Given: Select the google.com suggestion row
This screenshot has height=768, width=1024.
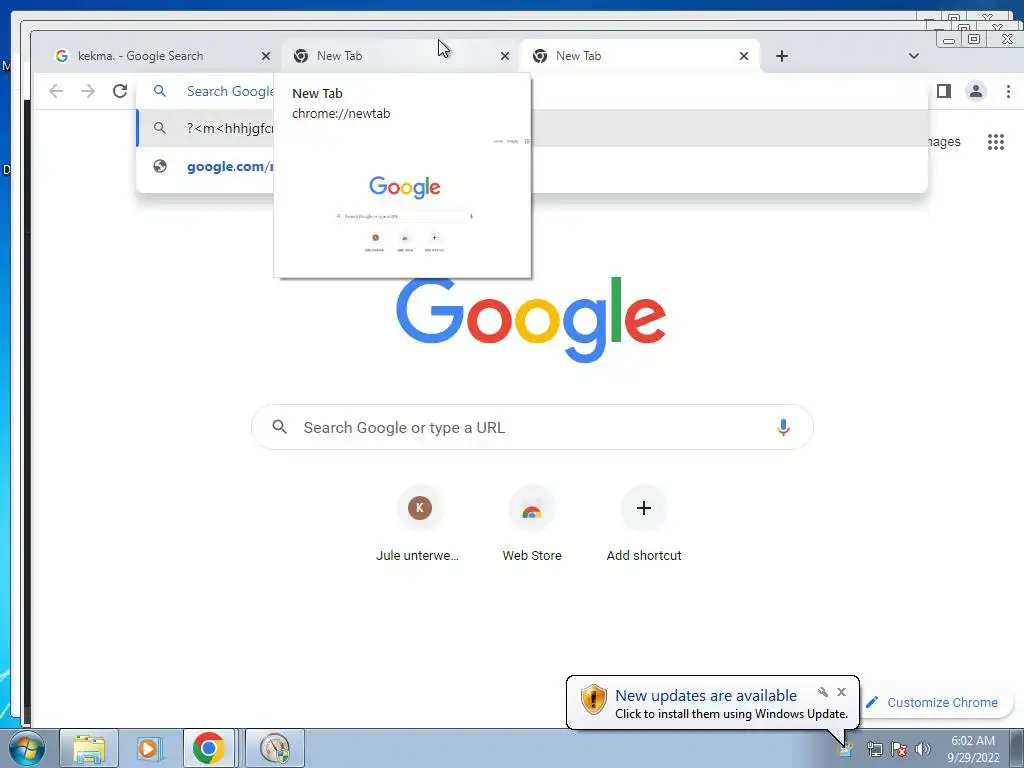Looking at the screenshot, I should (532, 167).
